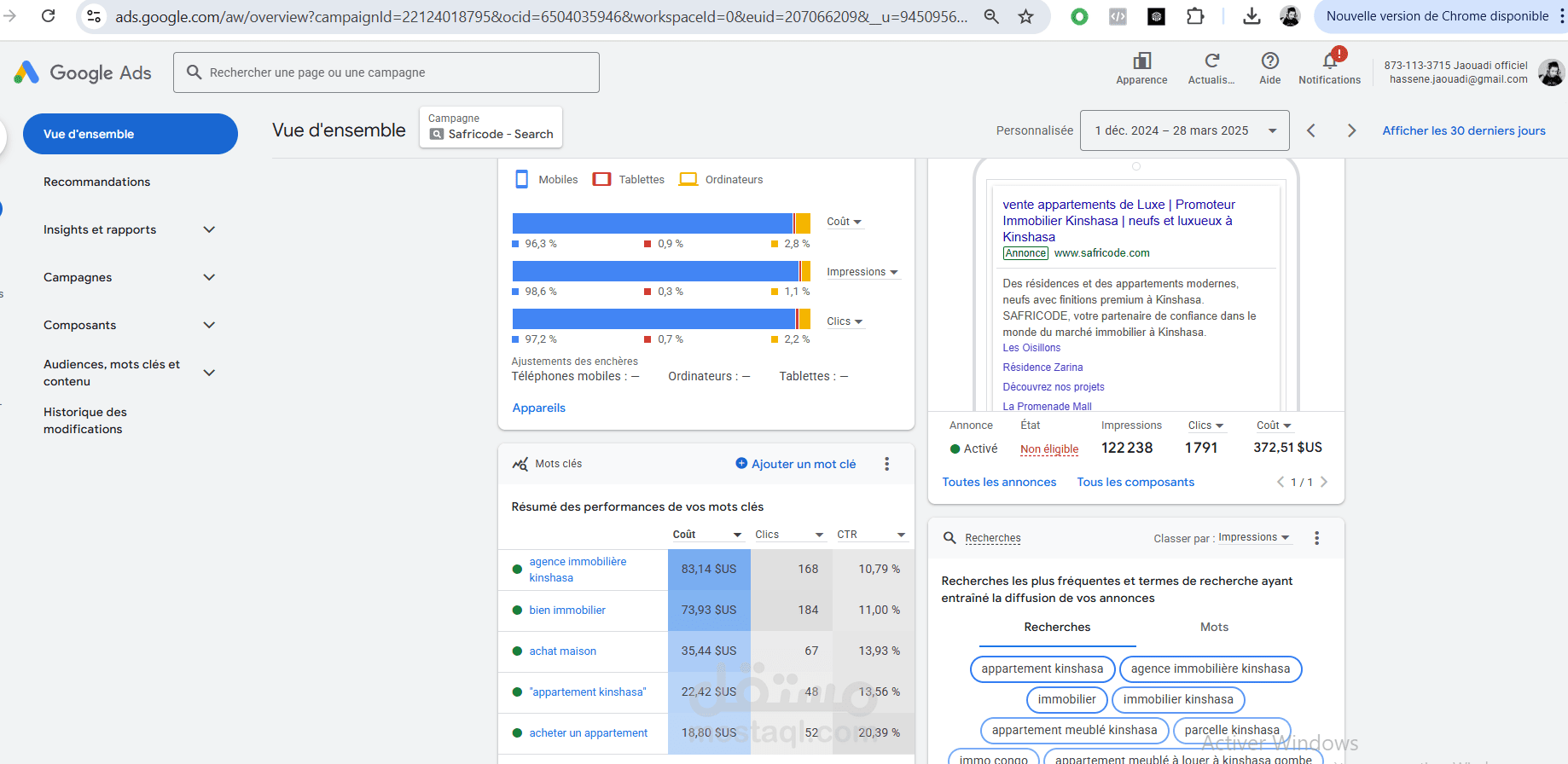Refresh data with Actualiser icon
This screenshot has height=764, width=1568.
click(x=1211, y=61)
